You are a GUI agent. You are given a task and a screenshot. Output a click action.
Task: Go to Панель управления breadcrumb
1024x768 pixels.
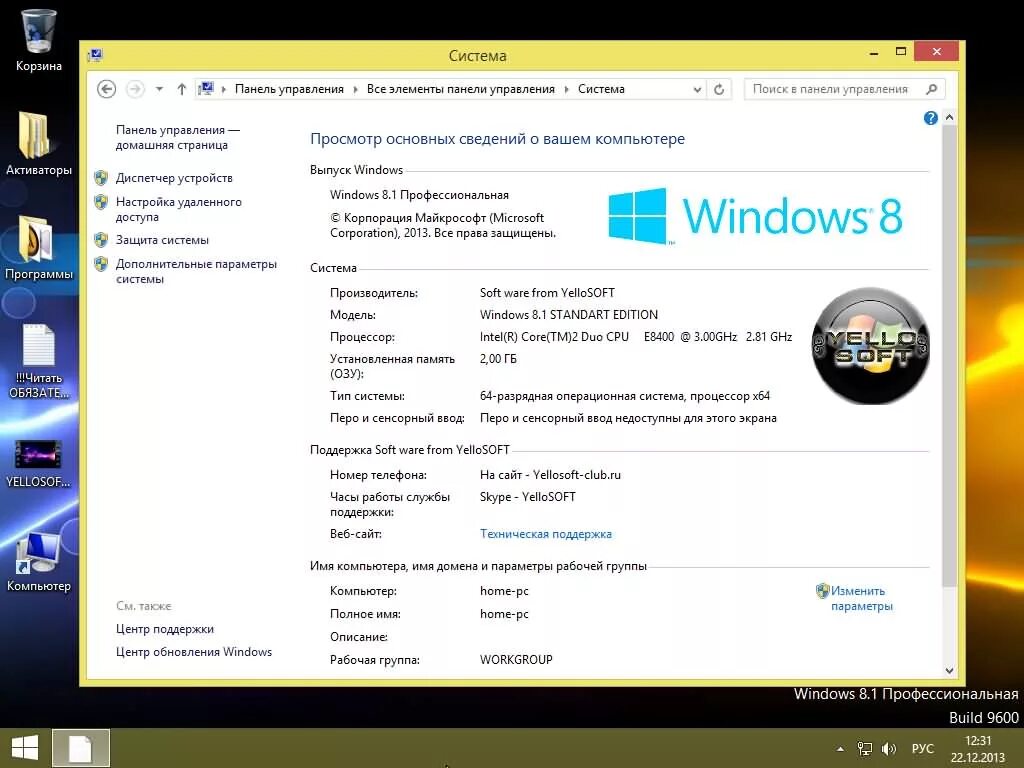[289, 89]
